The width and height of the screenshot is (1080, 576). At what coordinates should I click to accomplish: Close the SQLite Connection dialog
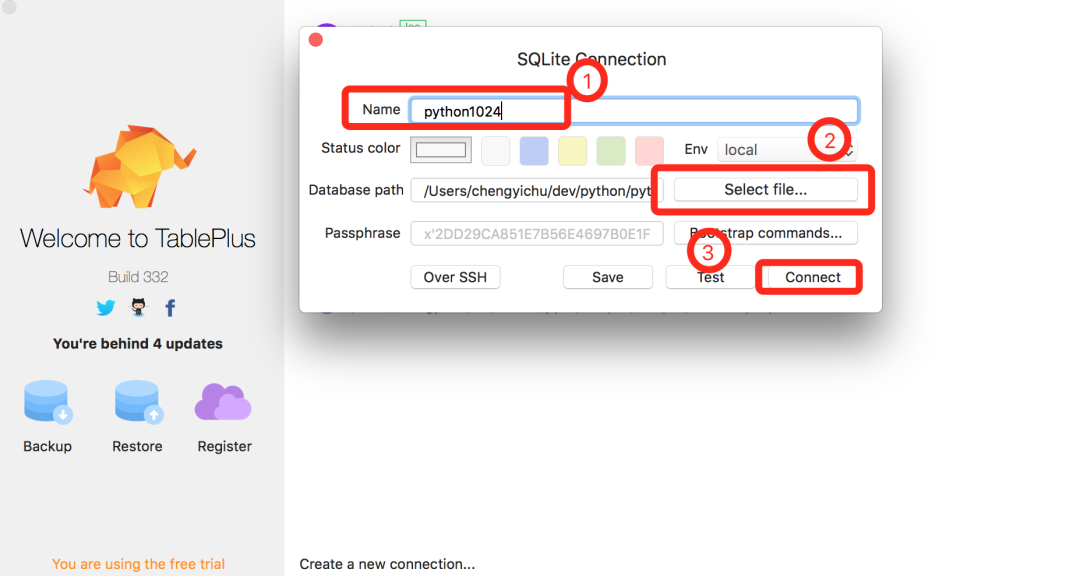point(316,40)
